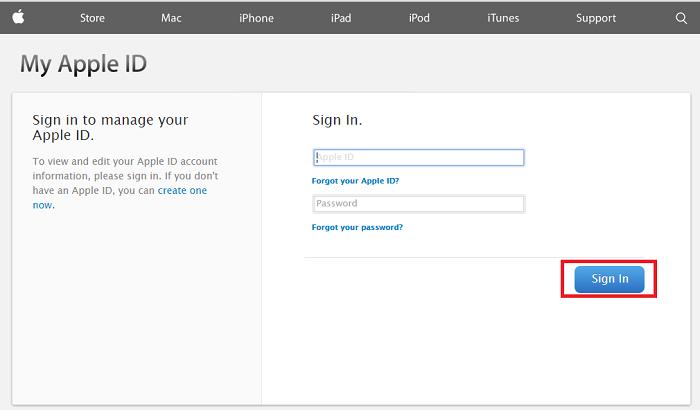This screenshot has width=700, height=410.
Task: Click the Sign In. form heading
Action: tap(337, 121)
